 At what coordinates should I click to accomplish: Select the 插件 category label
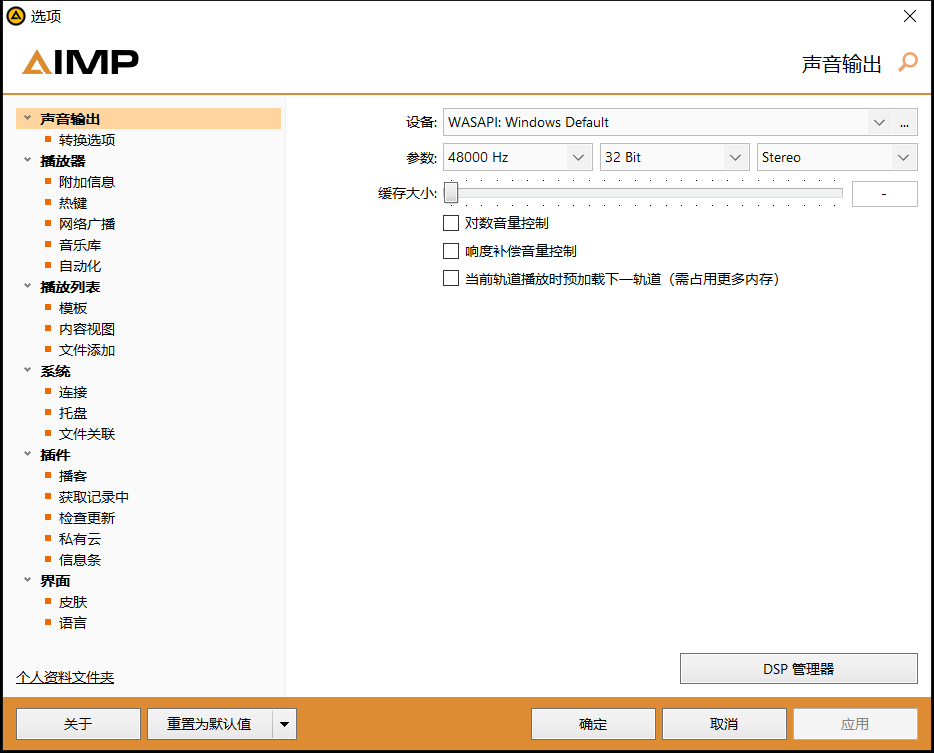pyautogui.click(x=55, y=455)
